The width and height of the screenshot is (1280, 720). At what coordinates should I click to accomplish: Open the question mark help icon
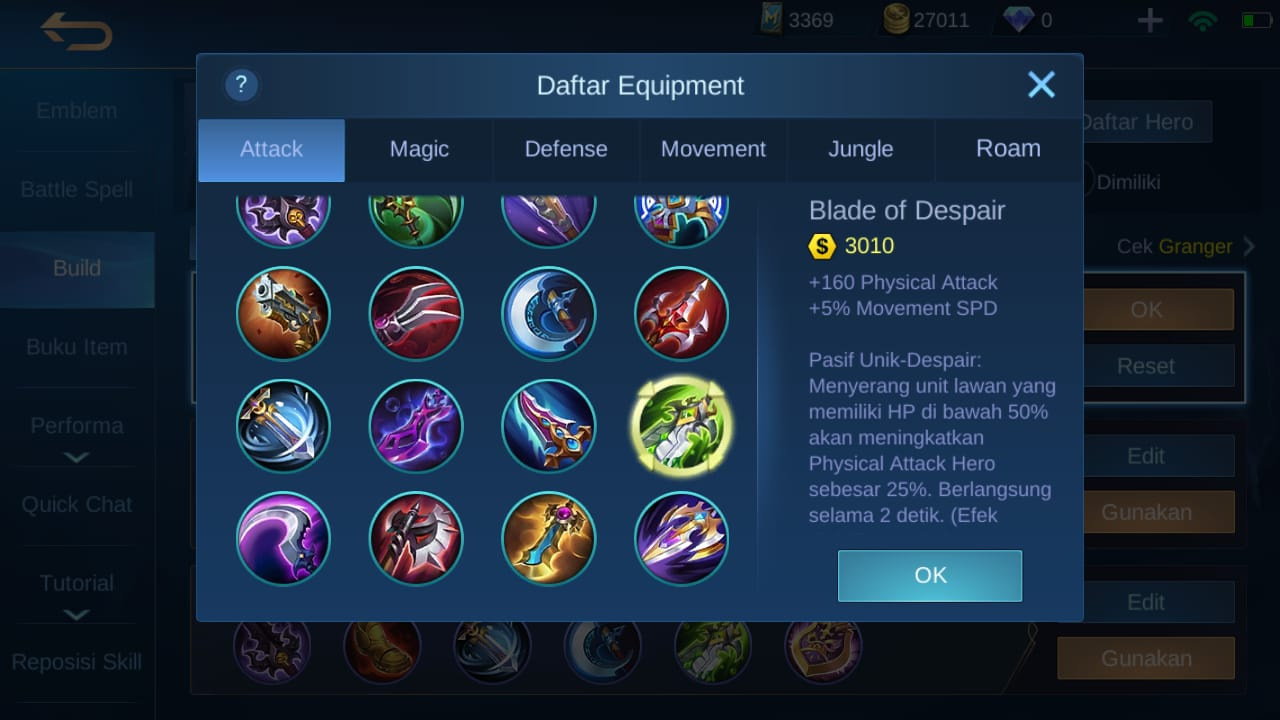click(241, 85)
